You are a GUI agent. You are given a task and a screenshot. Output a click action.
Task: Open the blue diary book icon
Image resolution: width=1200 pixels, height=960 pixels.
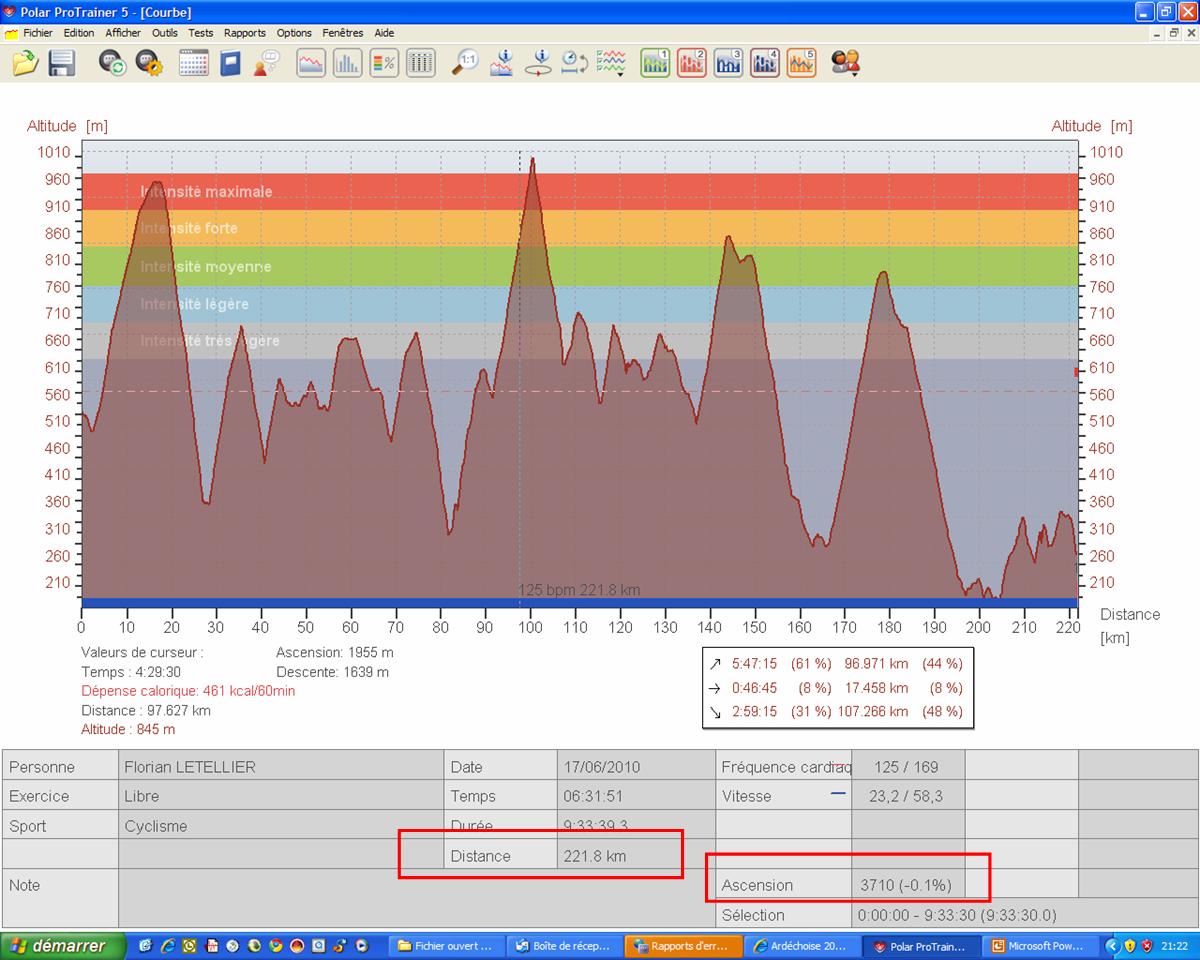click(231, 63)
